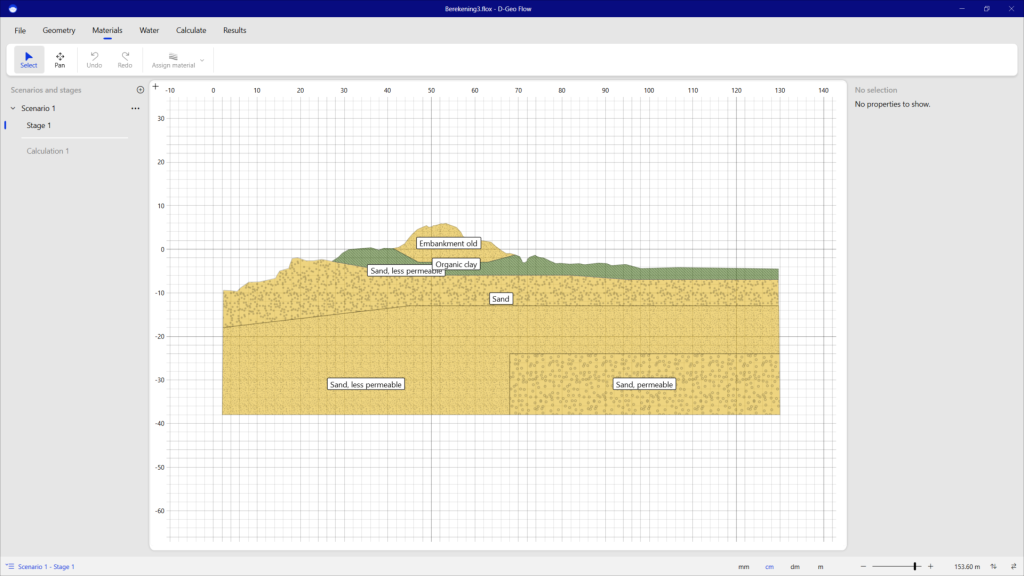Set units to m
The width and height of the screenshot is (1024, 576).
(821, 567)
